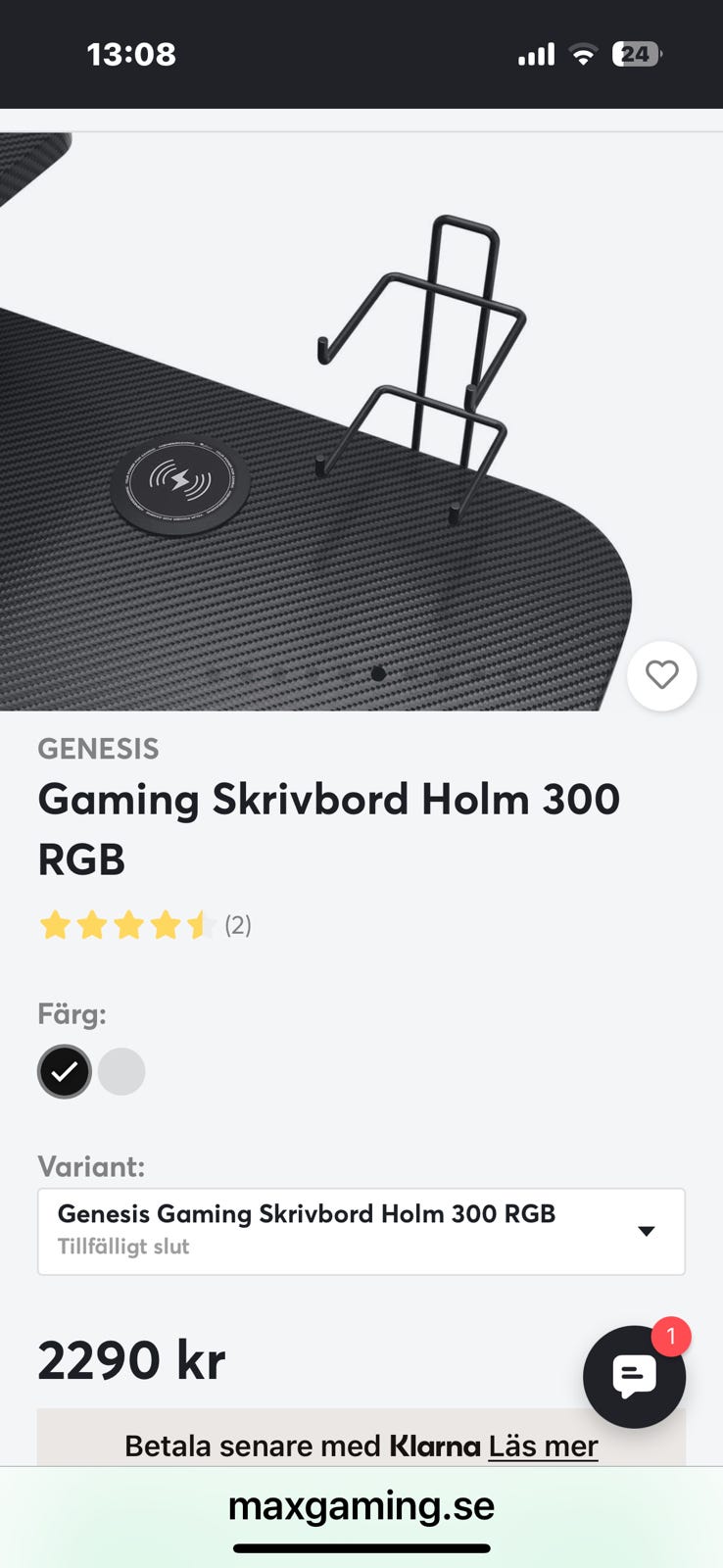The image size is (723, 1568).
Task: Tap the red chat notification badge
Action: [671, 1337]
